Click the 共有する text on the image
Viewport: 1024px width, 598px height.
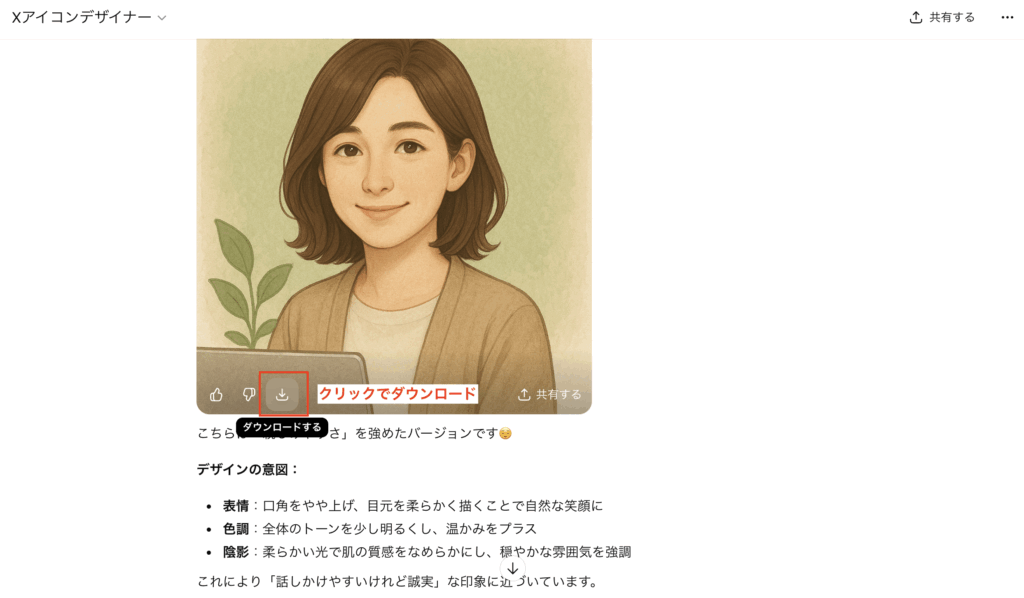tap(558, 394)
